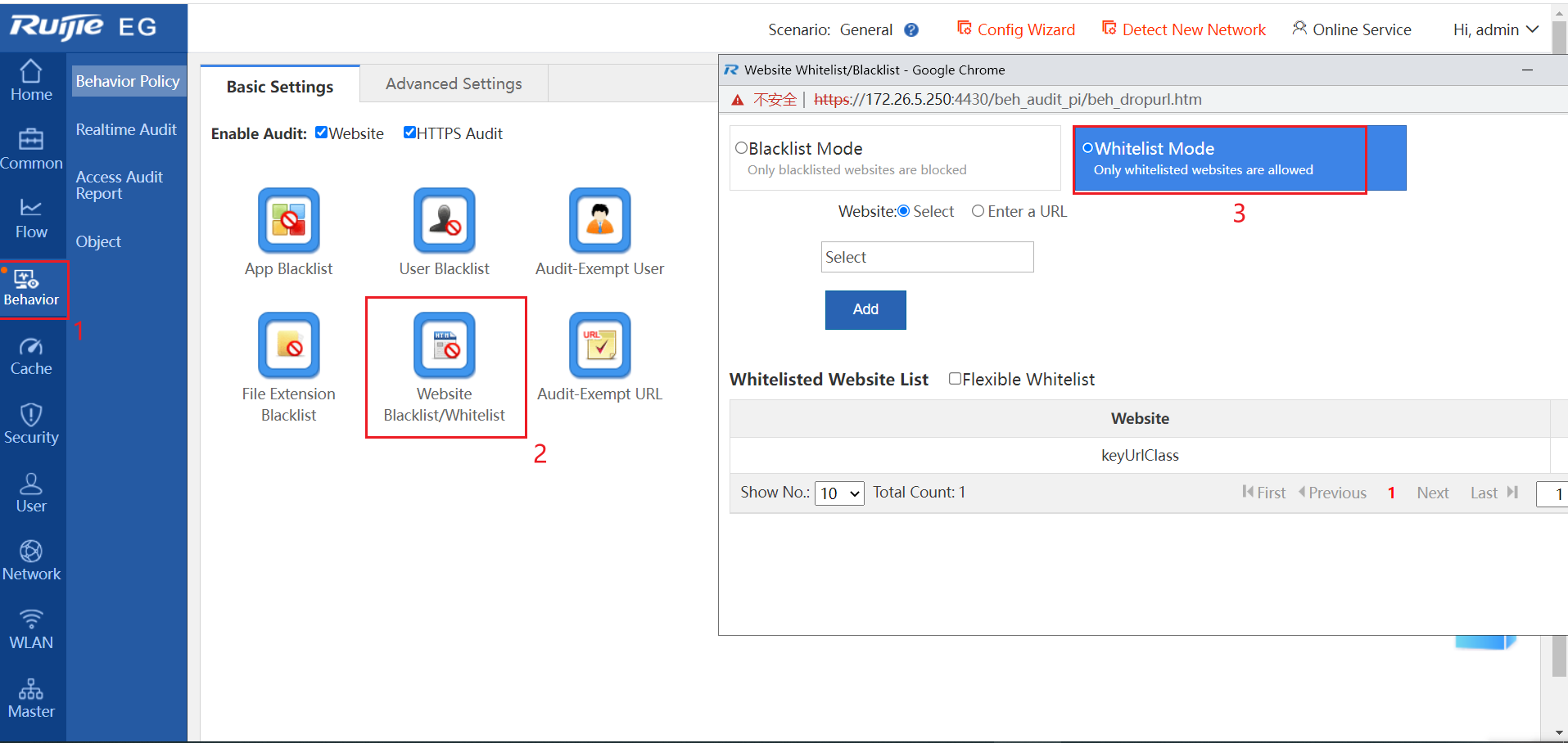Choose the Enter a URL radio option
The image size is (1568, 743).
click(x=978, y=211)
